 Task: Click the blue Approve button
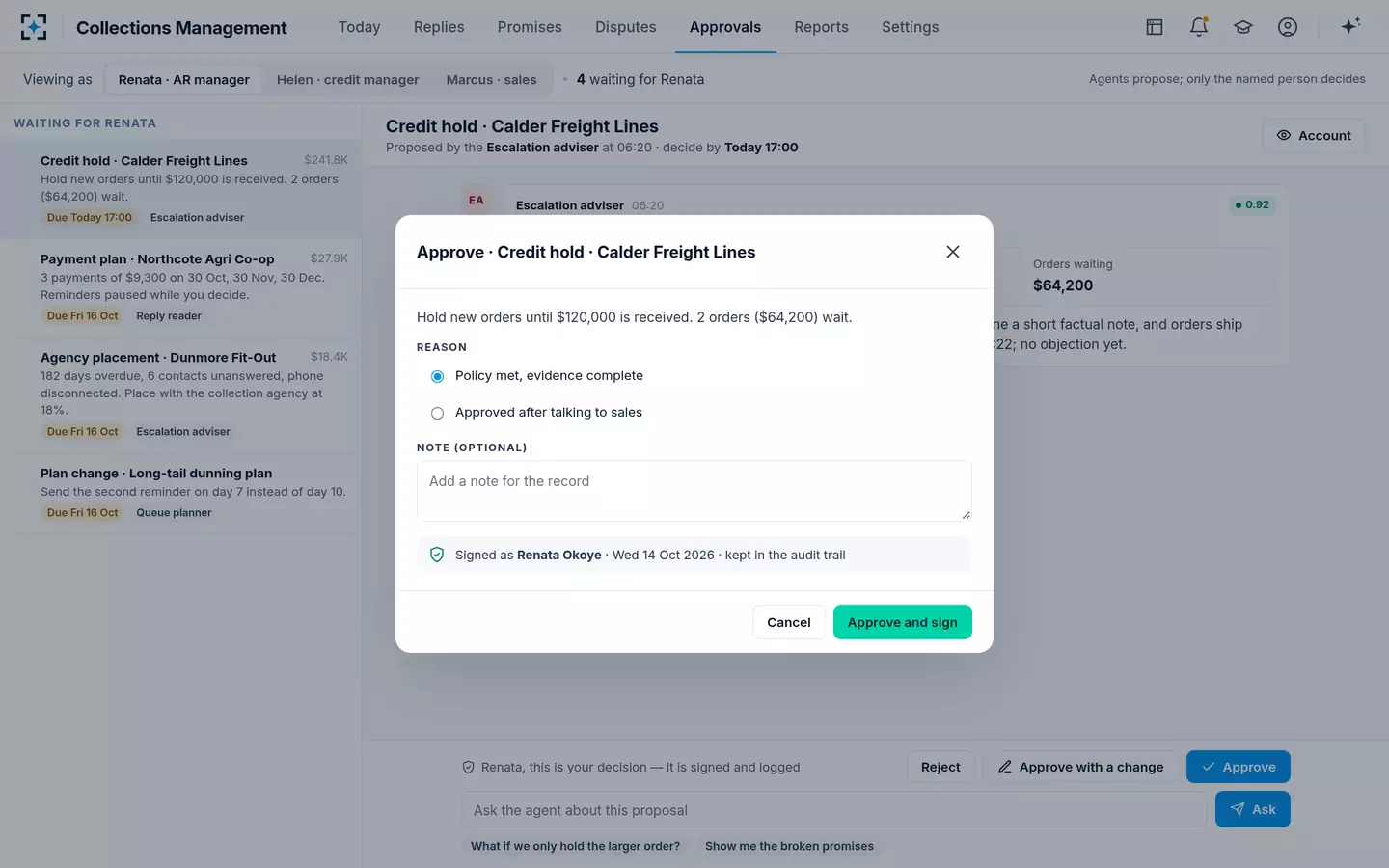(1239, 767)
